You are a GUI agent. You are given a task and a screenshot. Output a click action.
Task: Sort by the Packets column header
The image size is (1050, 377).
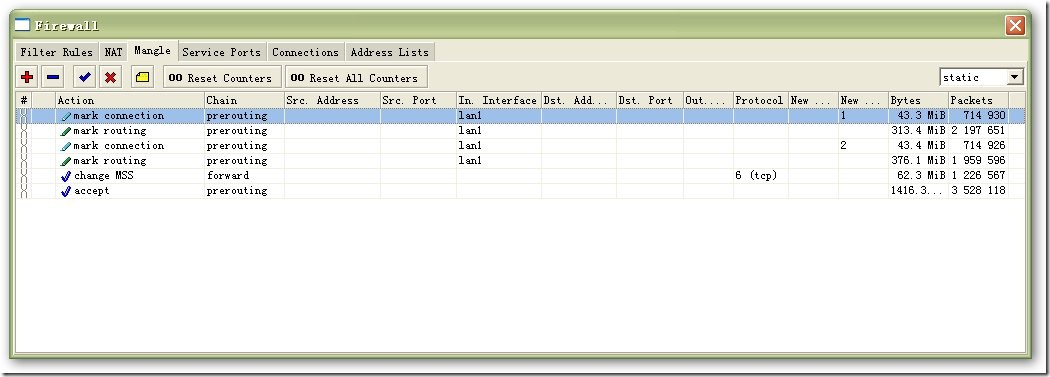point(978,100)
